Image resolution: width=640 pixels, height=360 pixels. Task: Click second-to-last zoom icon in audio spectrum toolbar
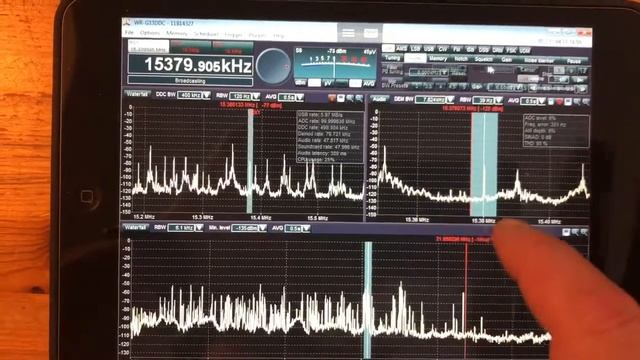(x=577, y=102)
